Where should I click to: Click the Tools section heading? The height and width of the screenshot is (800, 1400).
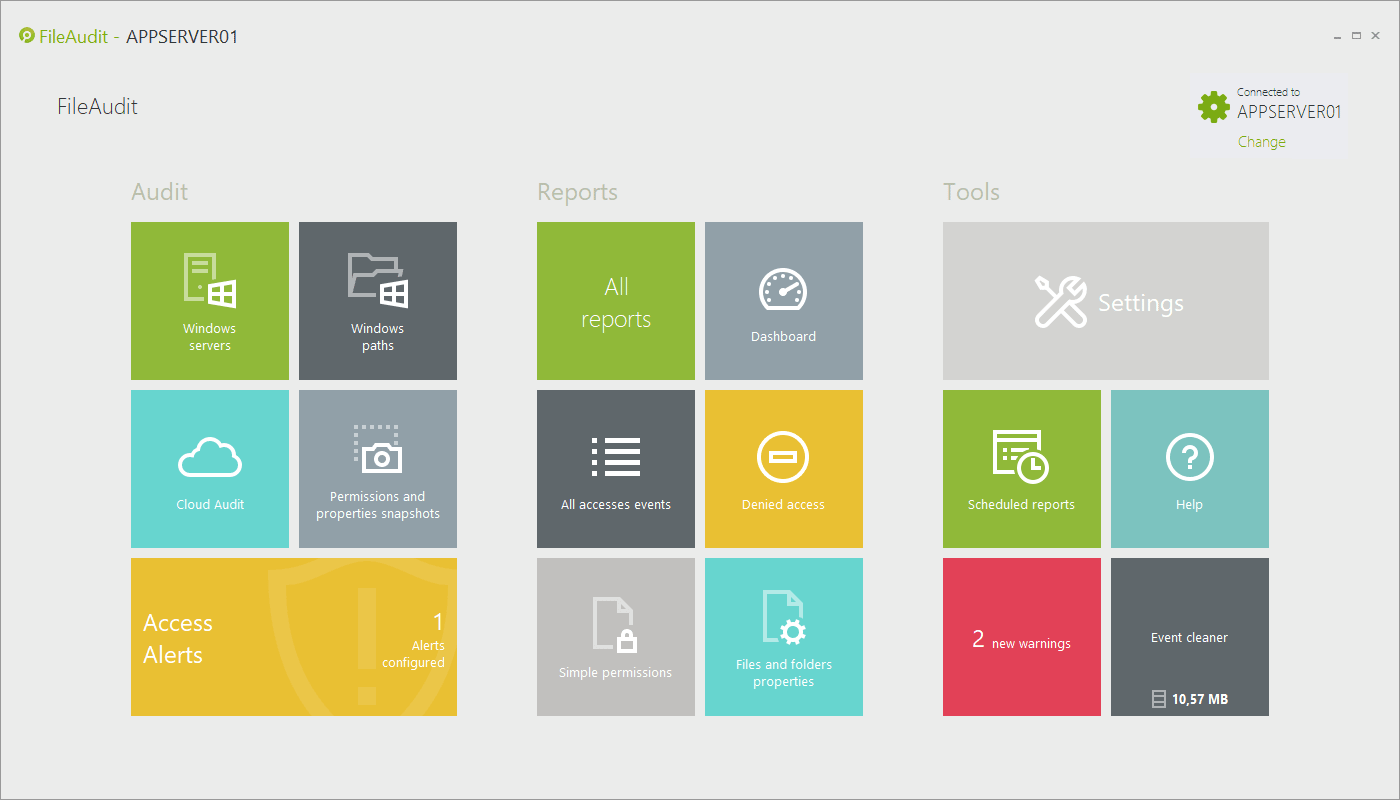click(x=971, y=192)
